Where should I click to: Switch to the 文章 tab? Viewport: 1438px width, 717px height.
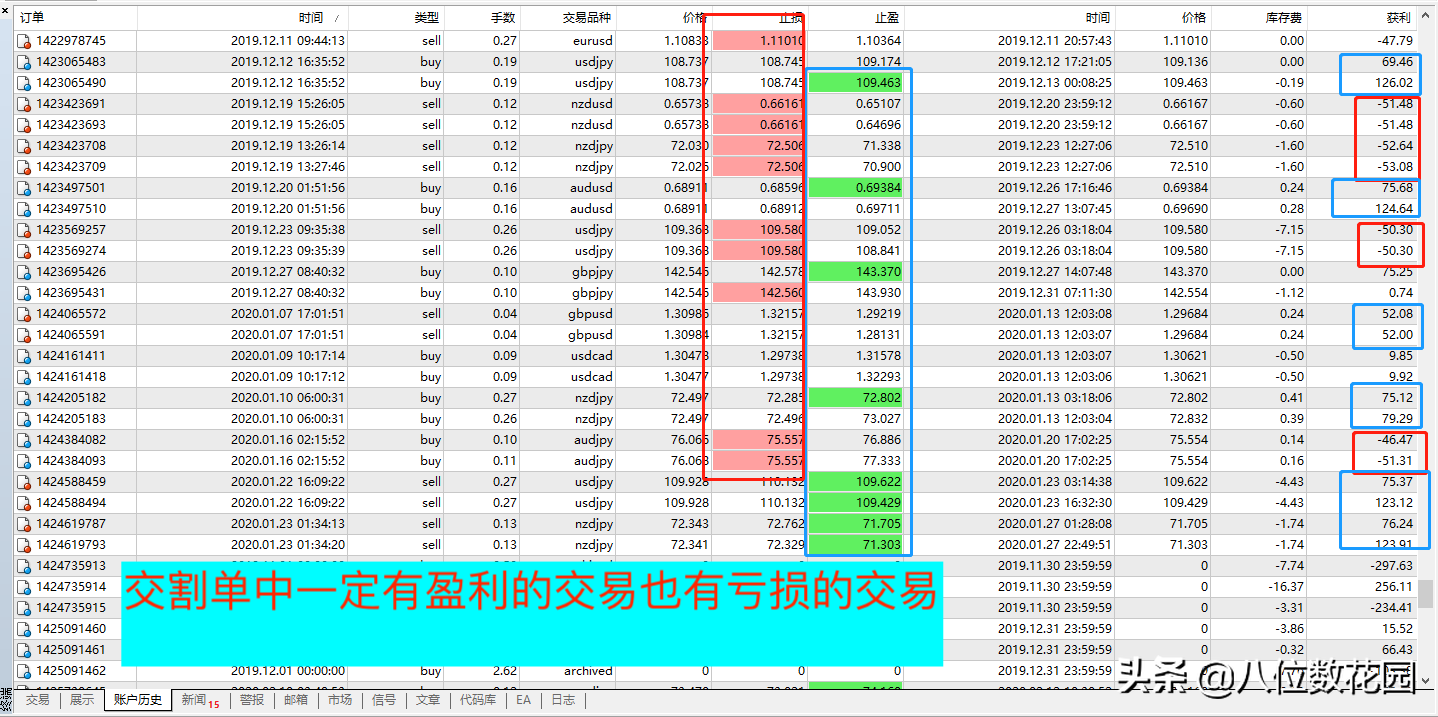click(x=428, y=700)
